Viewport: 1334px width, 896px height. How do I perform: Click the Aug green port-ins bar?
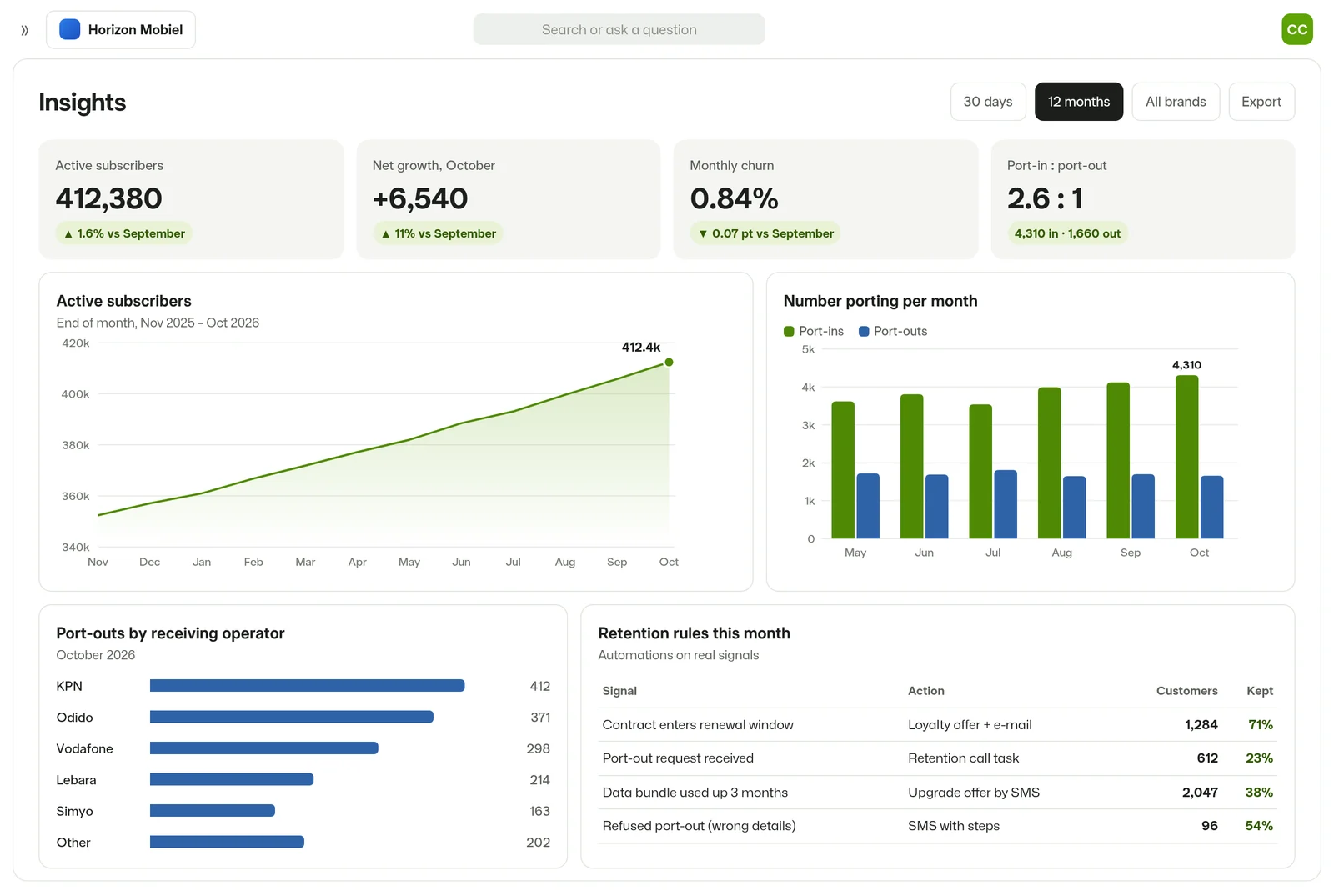click(1049, 463)
